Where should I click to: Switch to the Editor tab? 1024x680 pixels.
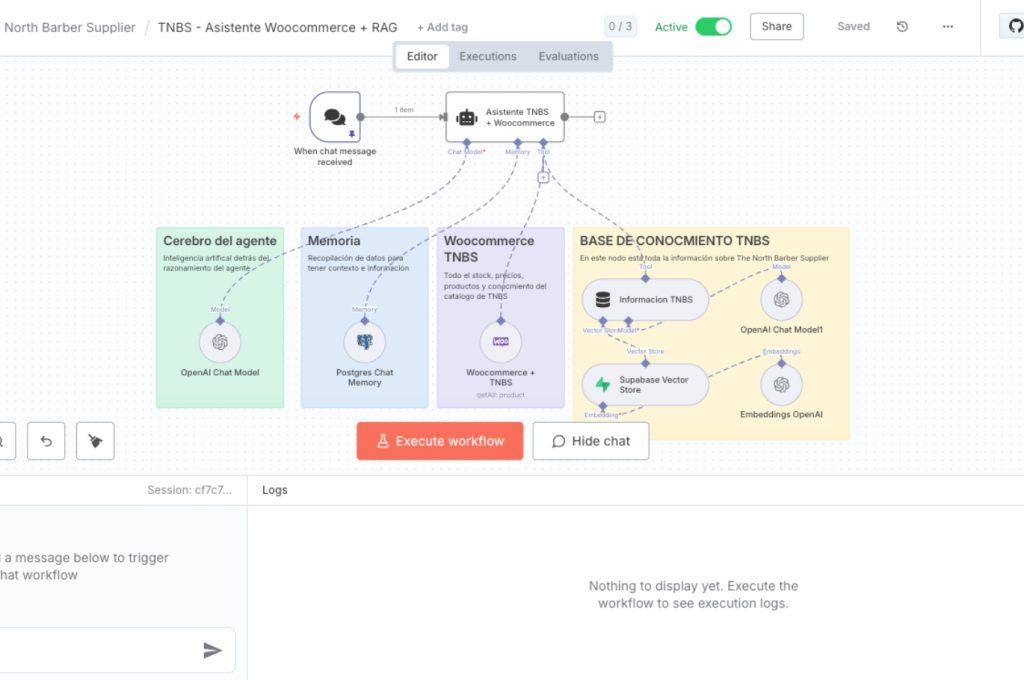pos(422,56)
